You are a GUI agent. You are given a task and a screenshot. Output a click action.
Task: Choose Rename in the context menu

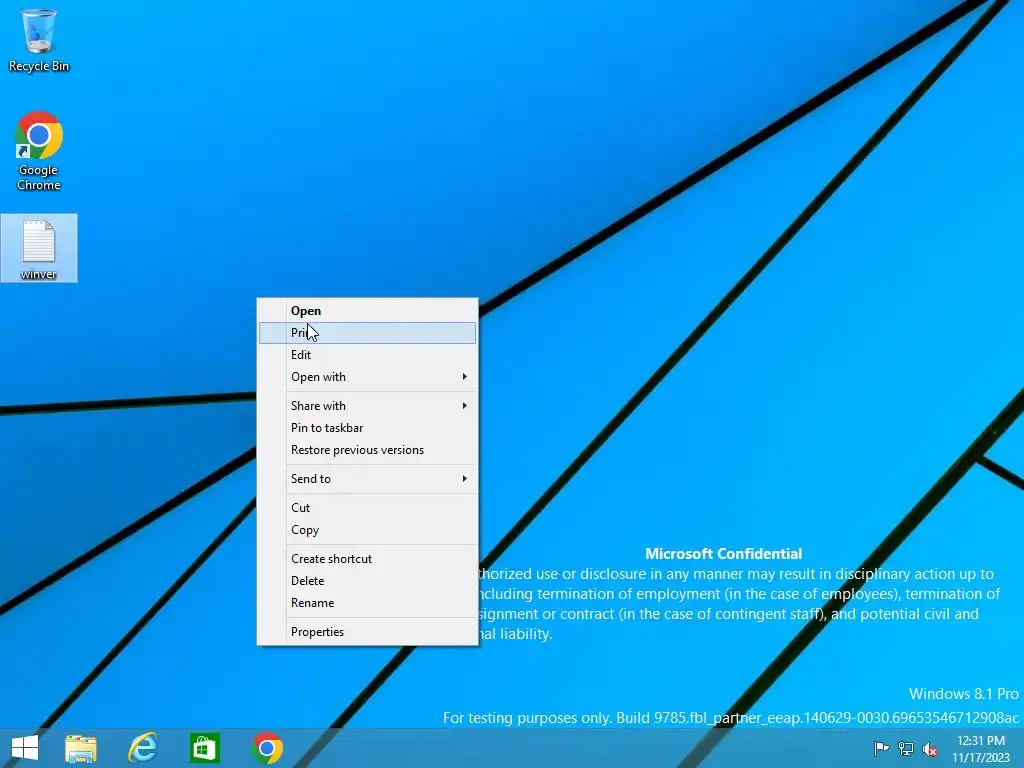pyautogui.click(x=367, y=603)
